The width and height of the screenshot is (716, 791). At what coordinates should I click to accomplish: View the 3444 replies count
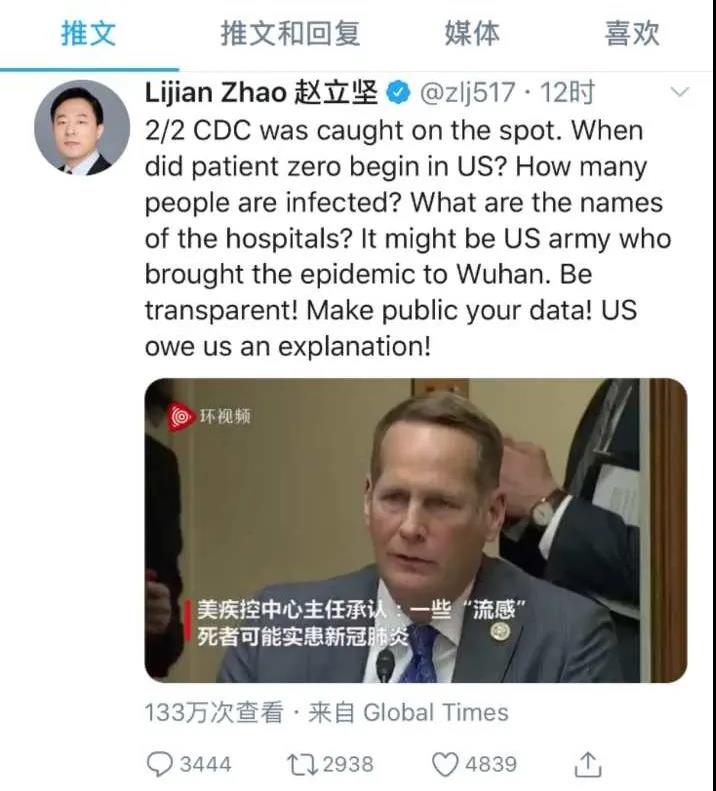(x=206, y=764)
